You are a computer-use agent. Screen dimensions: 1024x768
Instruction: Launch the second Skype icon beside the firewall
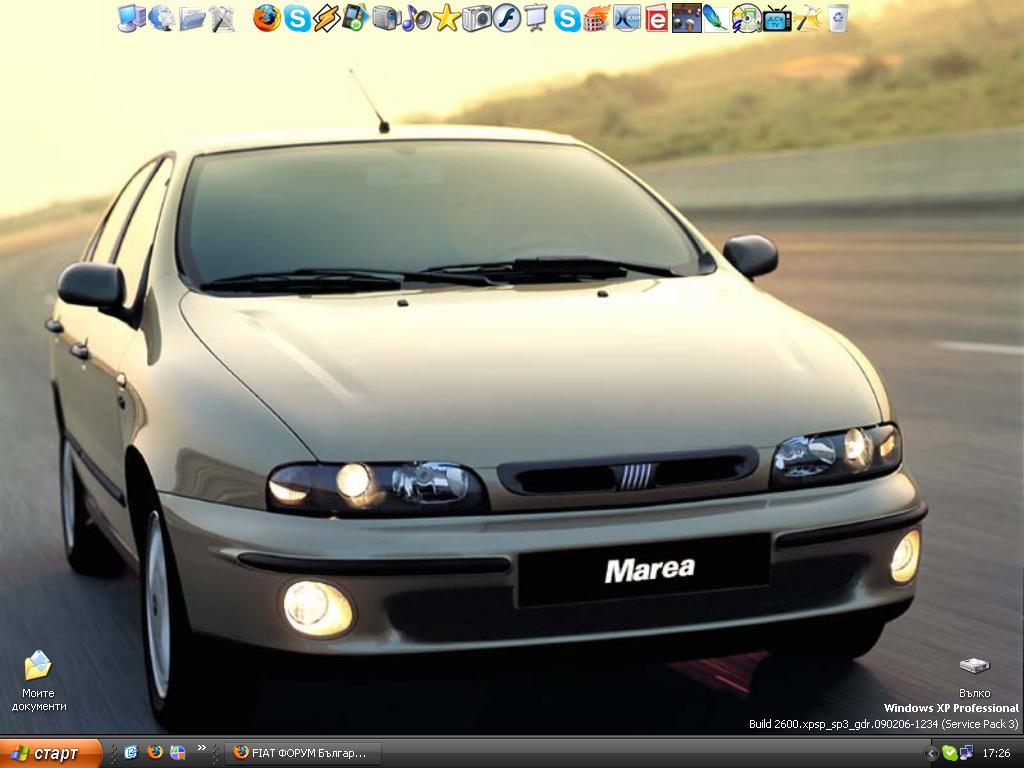[567, 18]
